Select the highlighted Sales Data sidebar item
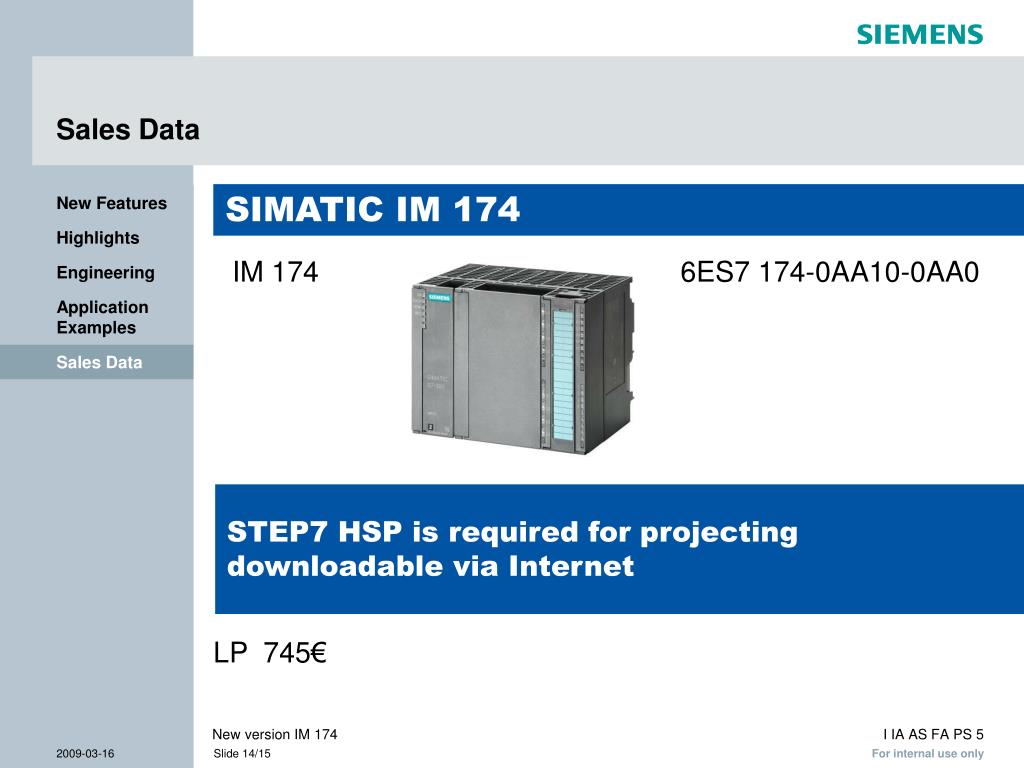Image resolution: width=1024 pixels, height=768 pixels. pyautogui.click(x=97, y=362)
